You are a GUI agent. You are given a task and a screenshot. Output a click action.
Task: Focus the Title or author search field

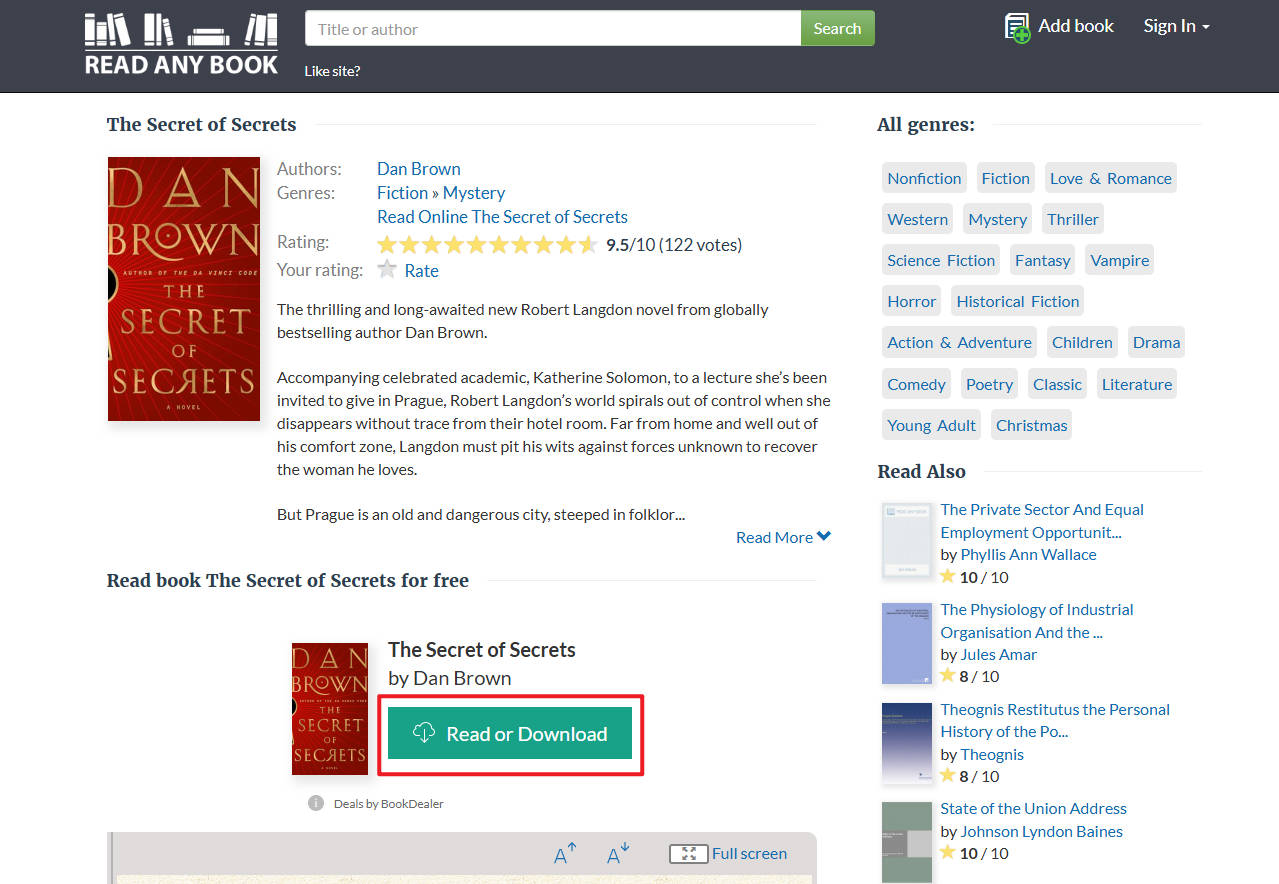pos(553,28)
